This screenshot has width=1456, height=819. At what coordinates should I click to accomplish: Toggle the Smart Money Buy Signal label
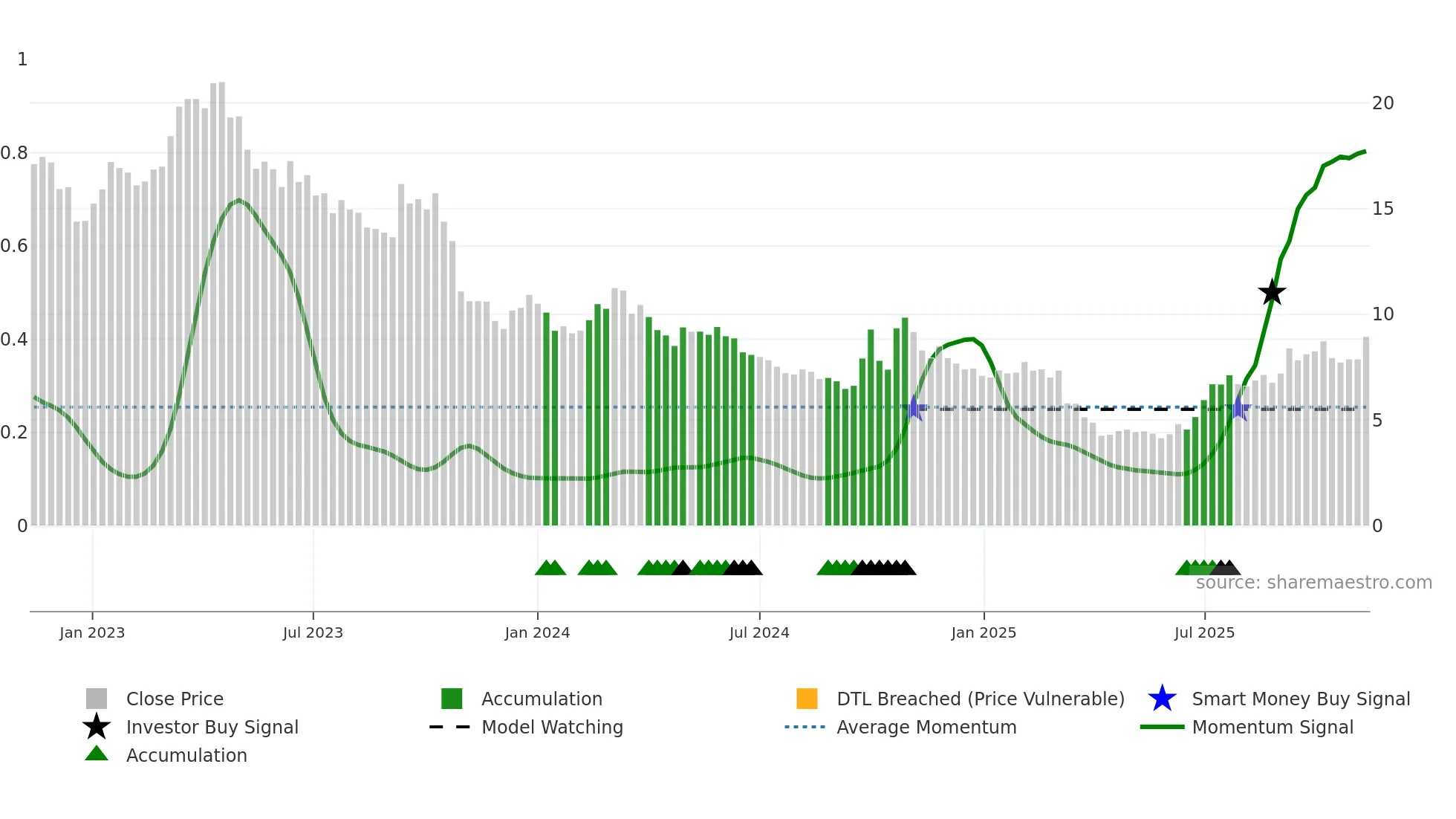coord(1301,699)
